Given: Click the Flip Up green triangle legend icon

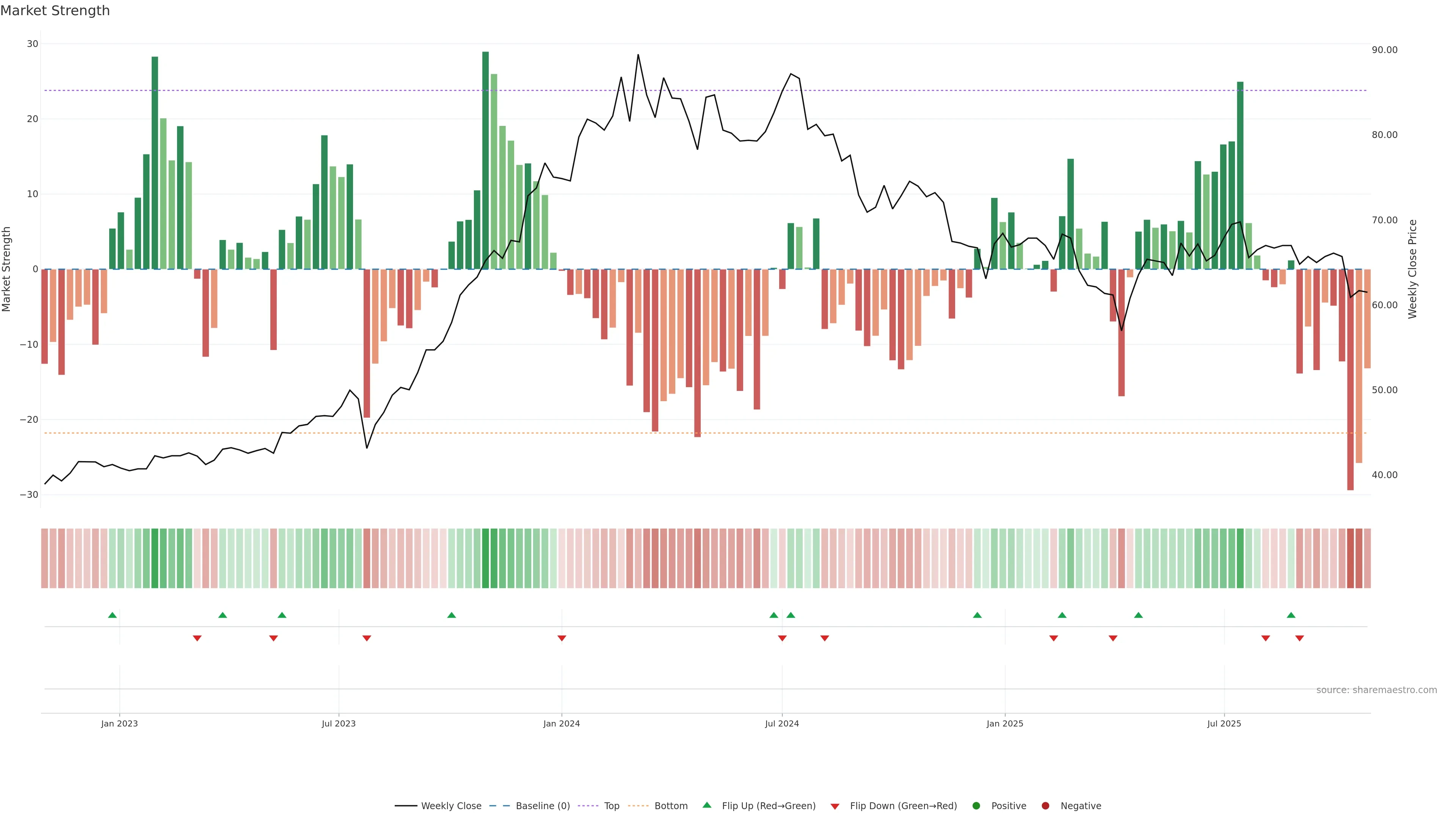Looking at the screenshot, I should [706, 805].
